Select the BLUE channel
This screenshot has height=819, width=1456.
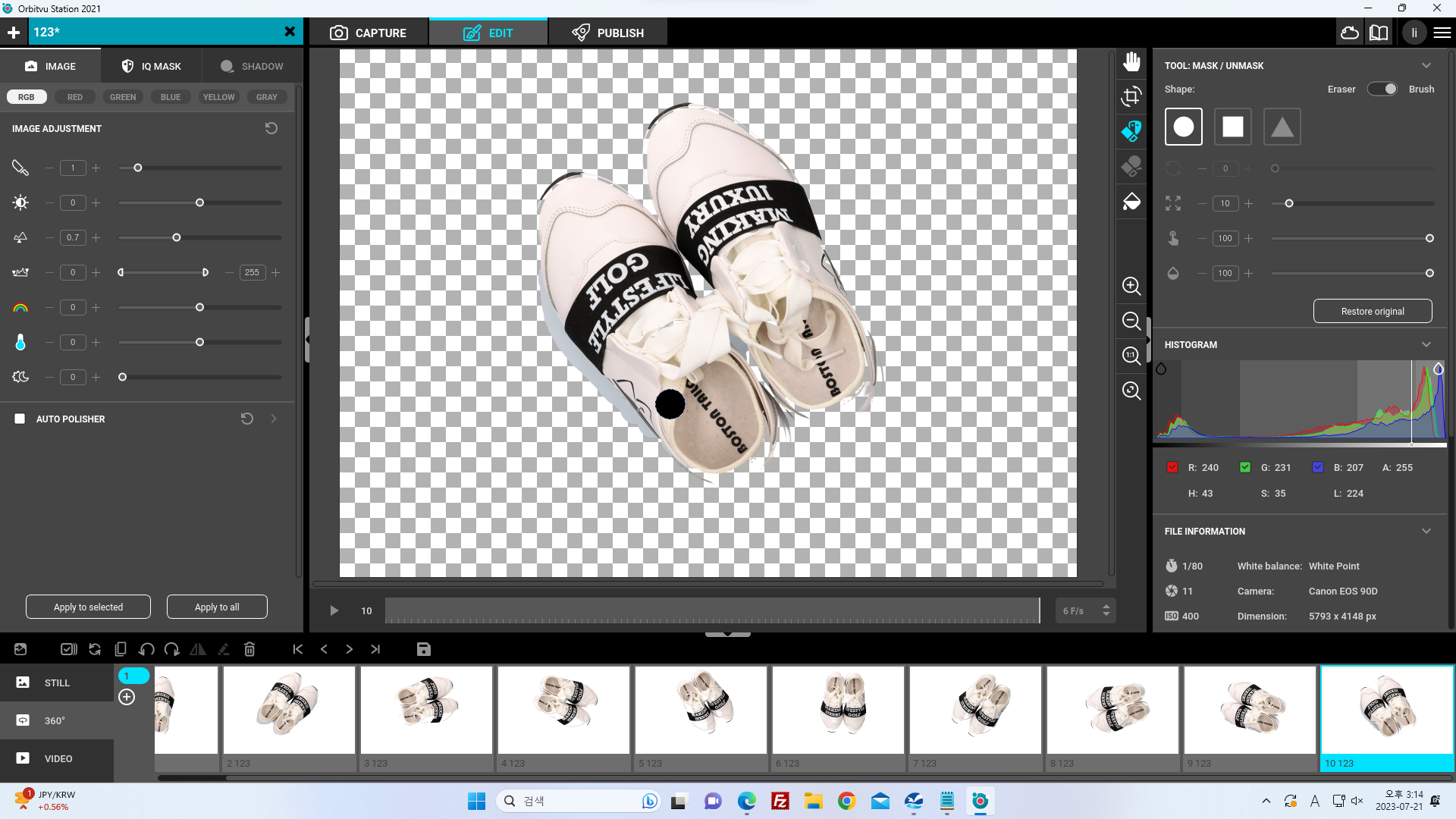pyautogui.click(x=171, y=97)
